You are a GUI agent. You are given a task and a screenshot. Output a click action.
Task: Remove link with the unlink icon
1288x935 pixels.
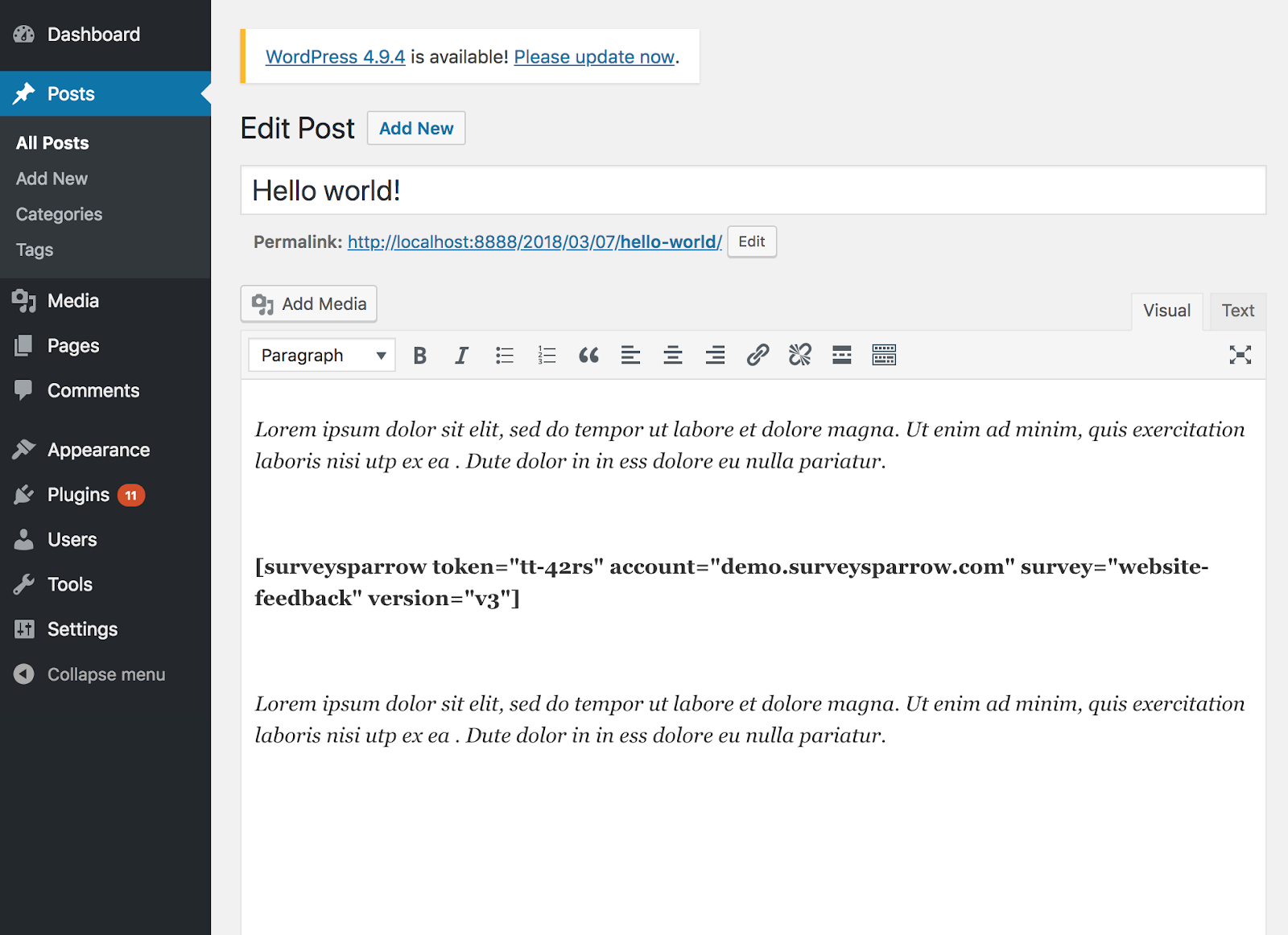tap(799, 356)
